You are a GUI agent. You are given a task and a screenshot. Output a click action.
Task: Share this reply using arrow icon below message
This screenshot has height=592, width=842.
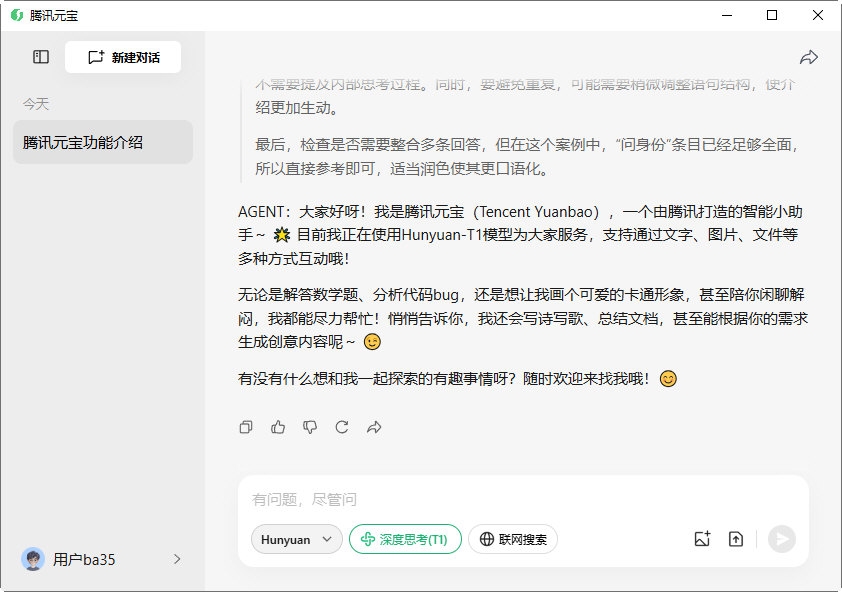click(x=374, y=427)
